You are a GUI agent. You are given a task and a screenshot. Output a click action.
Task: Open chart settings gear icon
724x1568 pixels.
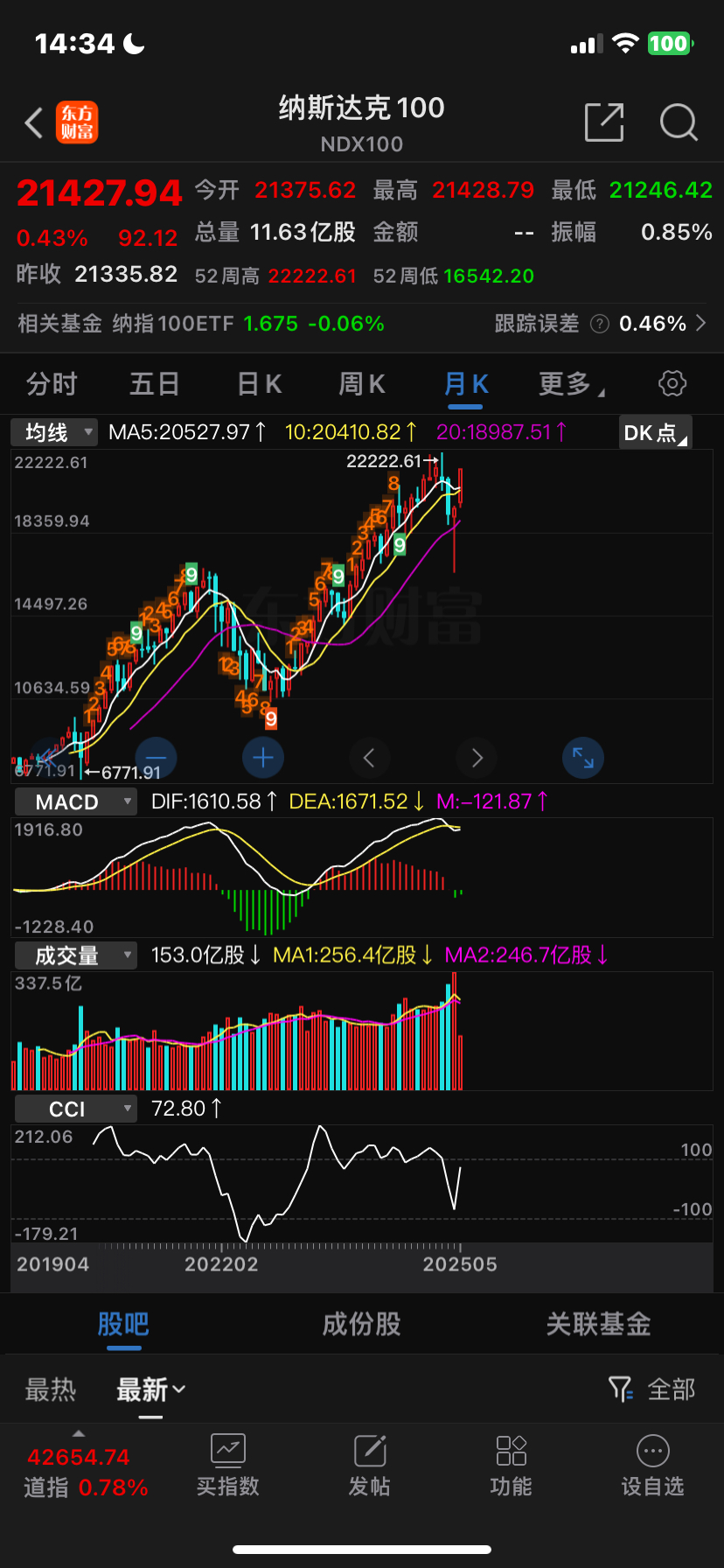click(672, 383)
